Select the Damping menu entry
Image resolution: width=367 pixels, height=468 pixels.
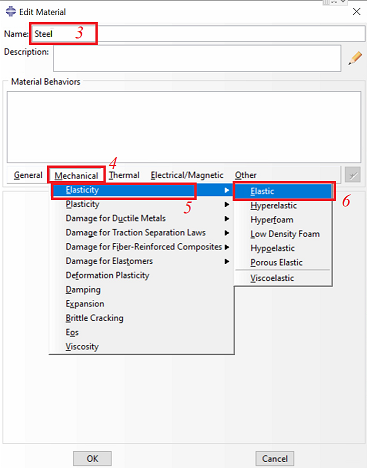click(x=141, y=290)
